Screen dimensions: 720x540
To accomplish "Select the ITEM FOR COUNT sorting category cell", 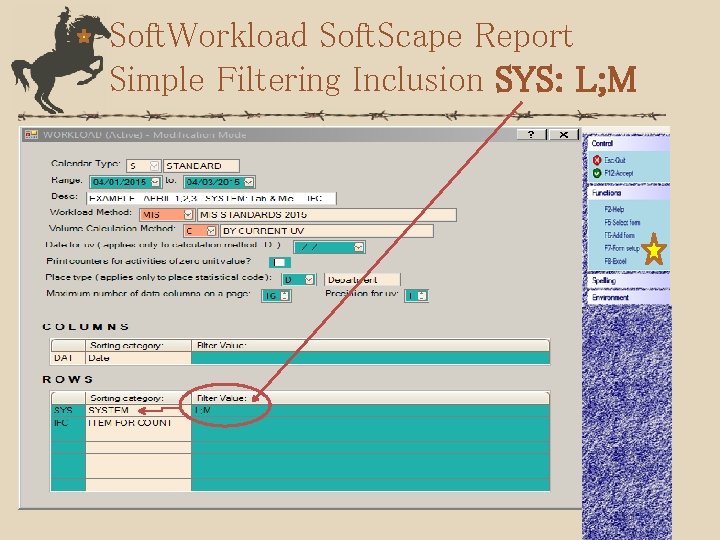I will [138, 423].
